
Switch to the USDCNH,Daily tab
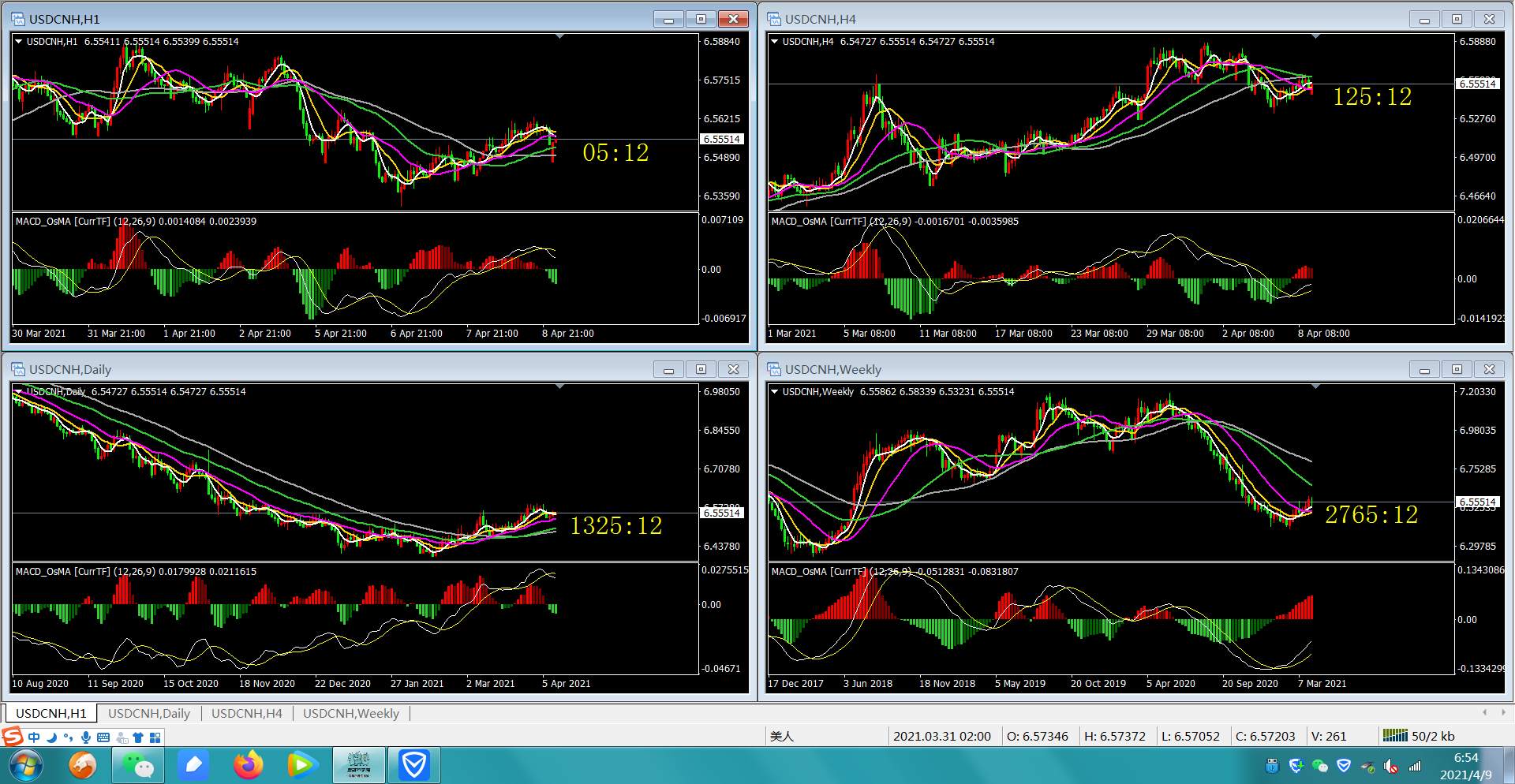pyautogui.click(x=149, y=713)
